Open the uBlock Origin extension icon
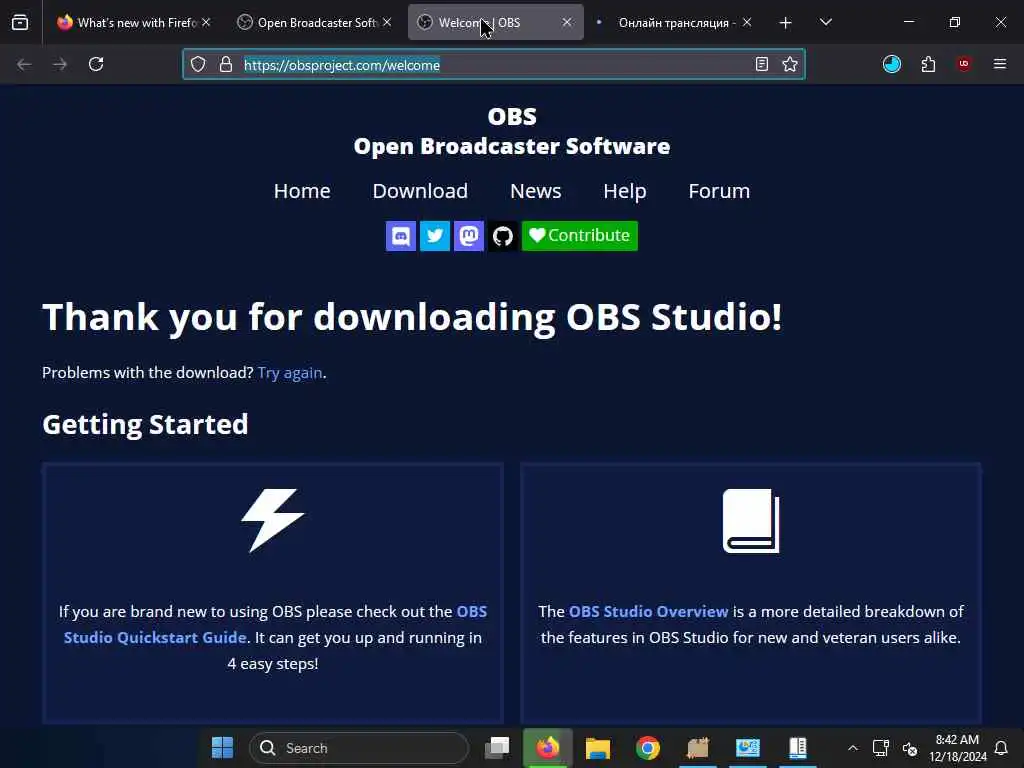This screenshot has height=768, width=1024. (x=964, y=64)
